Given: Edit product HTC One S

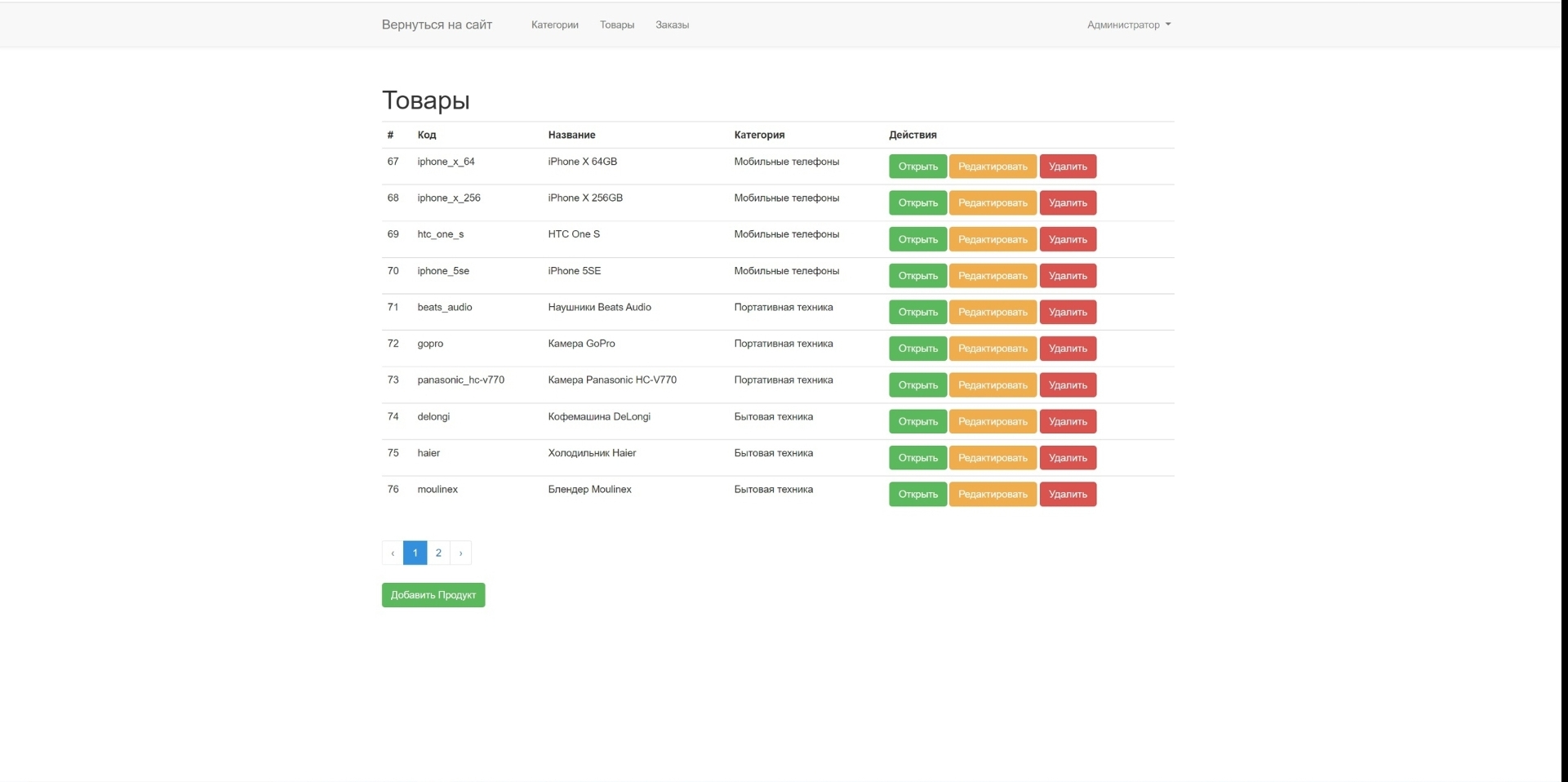Looking at the screenshot, I should point(993,239).
